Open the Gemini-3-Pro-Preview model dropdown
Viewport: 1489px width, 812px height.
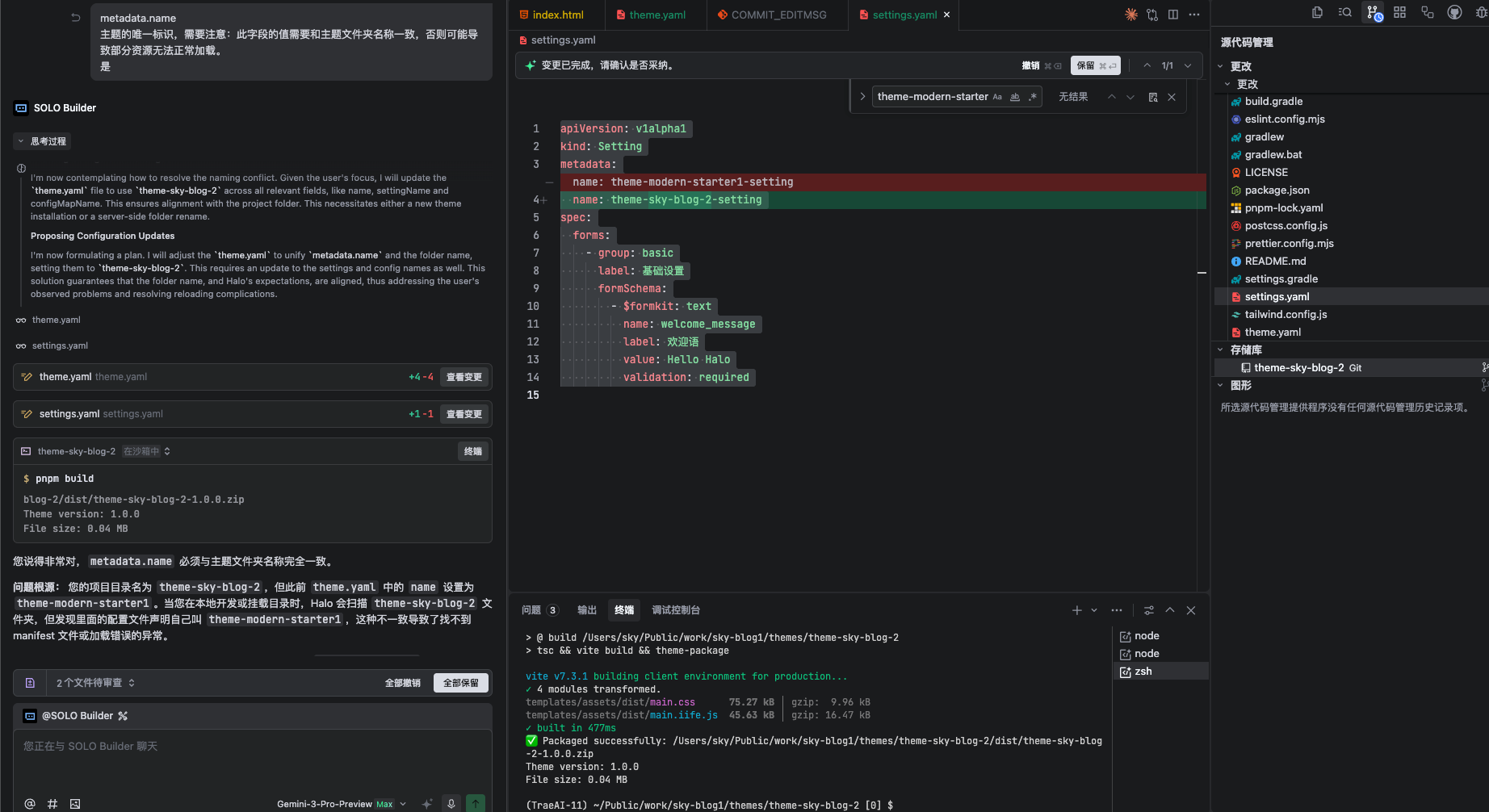coord(340,804)
